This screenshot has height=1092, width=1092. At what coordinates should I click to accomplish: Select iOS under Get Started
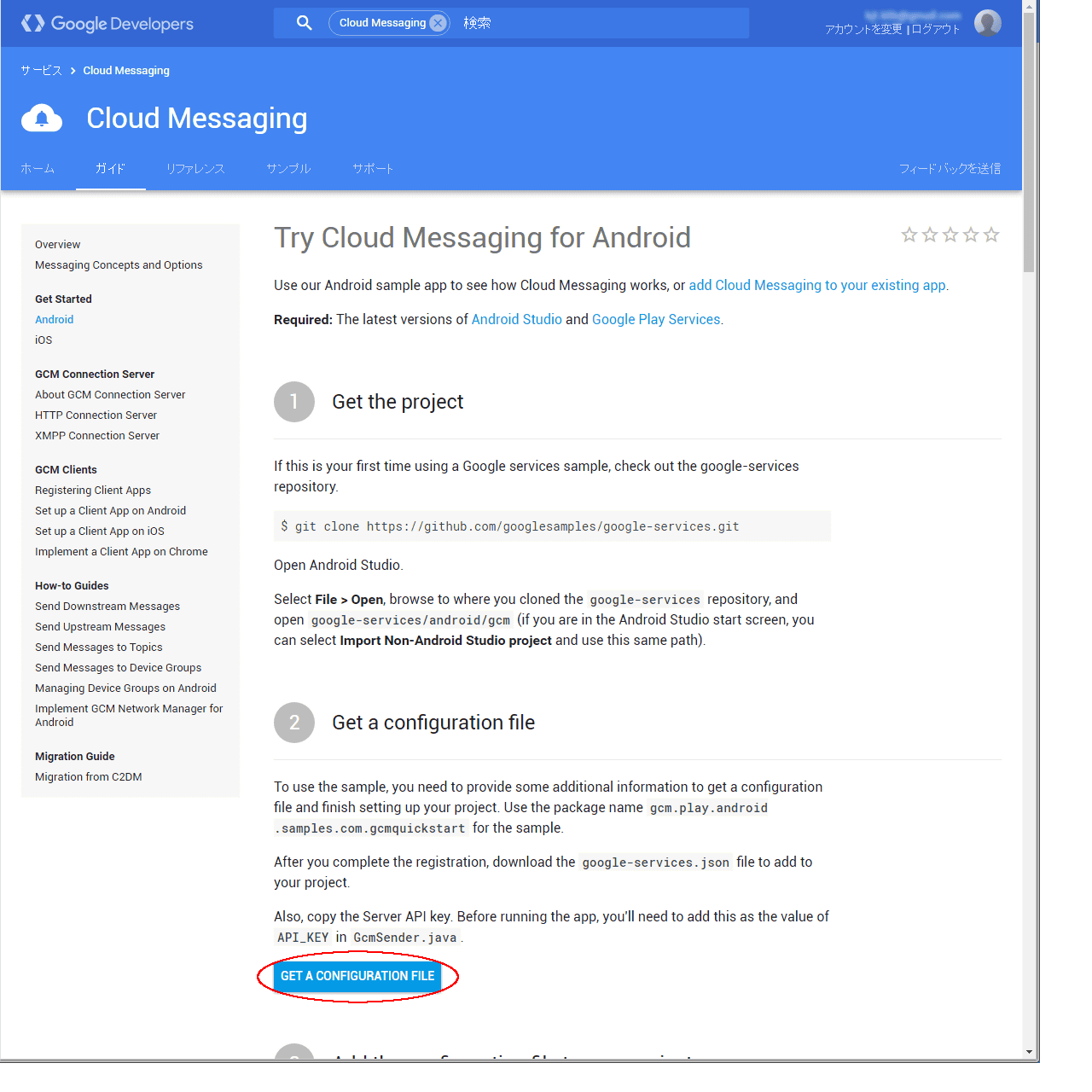coord(44,340)
